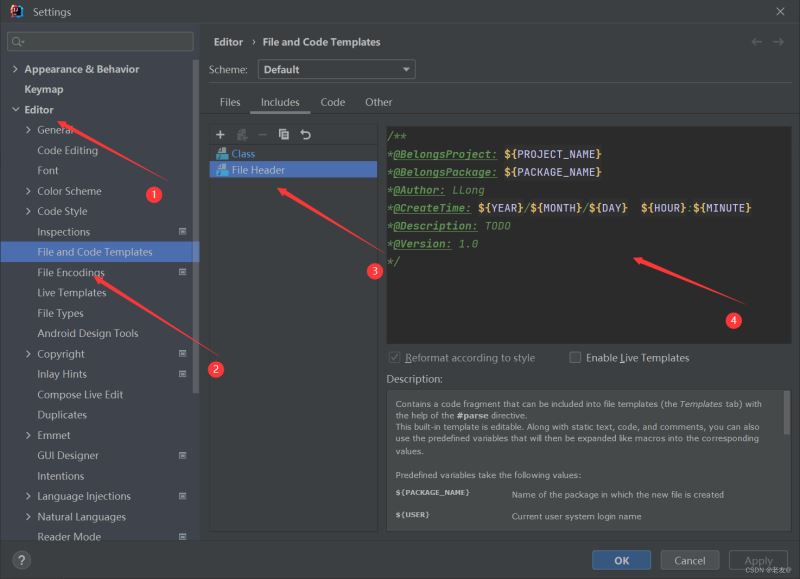Click the back navigation arrow
The width and height of the screenshot is (800, 579).
757,42
